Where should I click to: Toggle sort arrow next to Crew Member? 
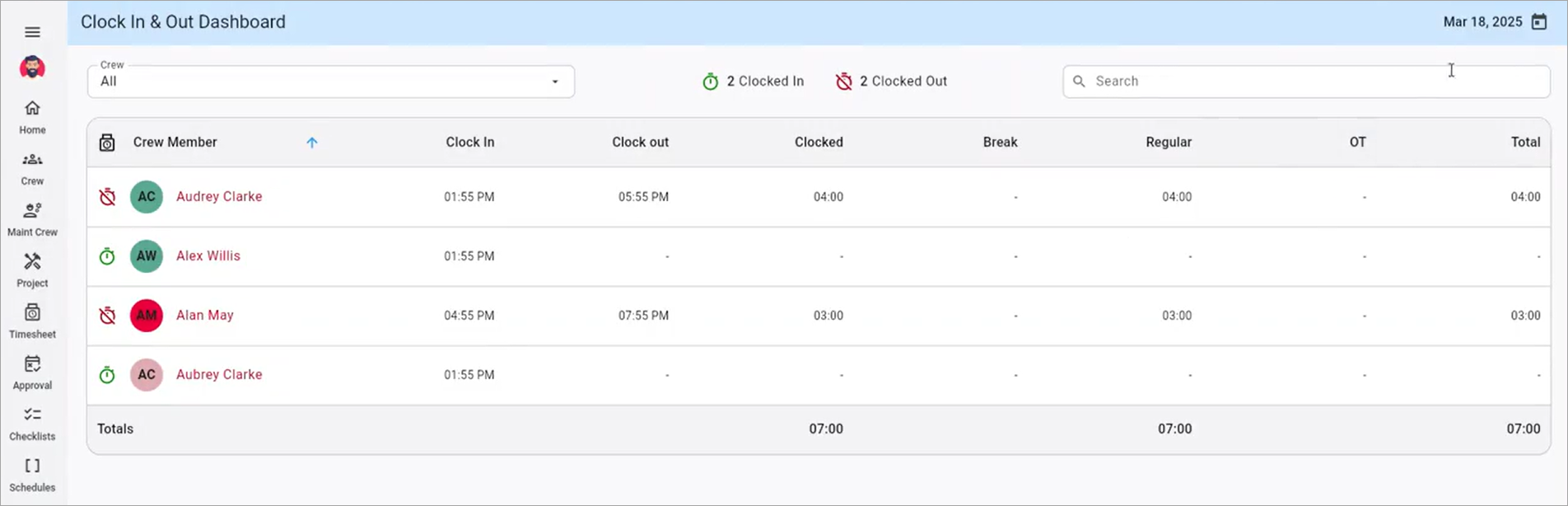312,143
